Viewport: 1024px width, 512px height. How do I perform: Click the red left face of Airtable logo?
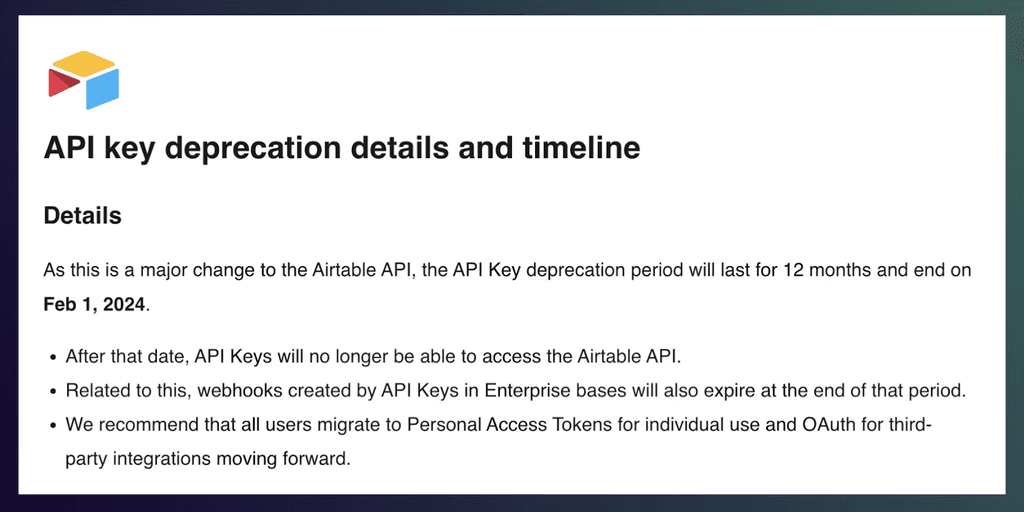(62, 85)
